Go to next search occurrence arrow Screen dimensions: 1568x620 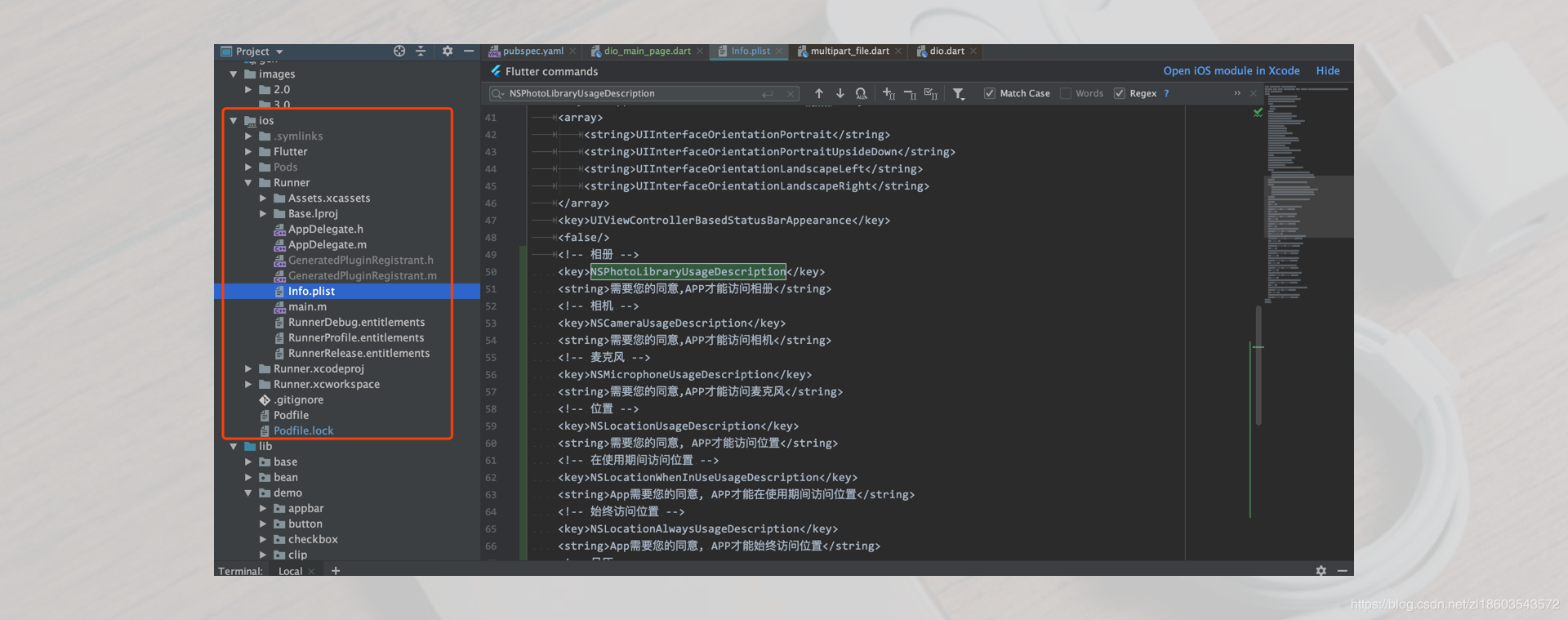840,93
